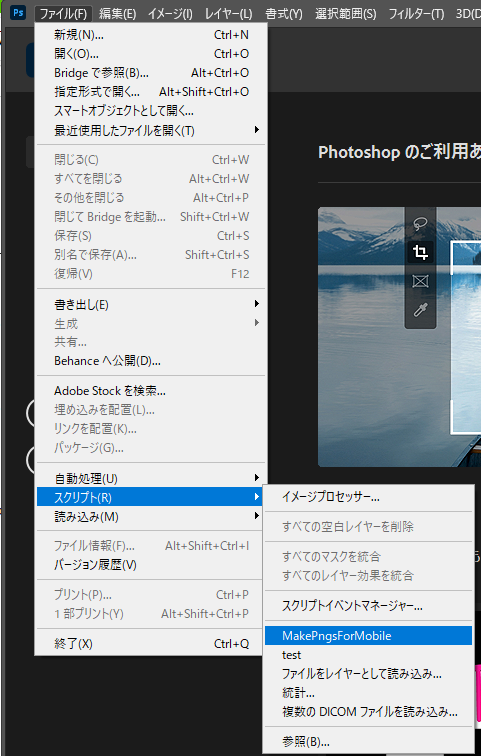Select 統計... script
The width and height of the screenshot is (481, 756).
369,693
